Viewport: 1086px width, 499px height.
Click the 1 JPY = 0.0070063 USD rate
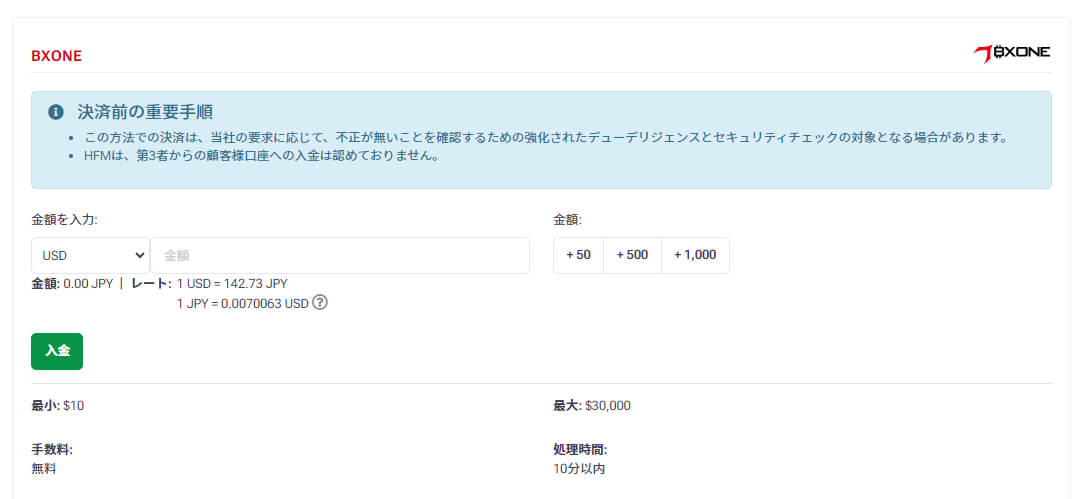242,303
